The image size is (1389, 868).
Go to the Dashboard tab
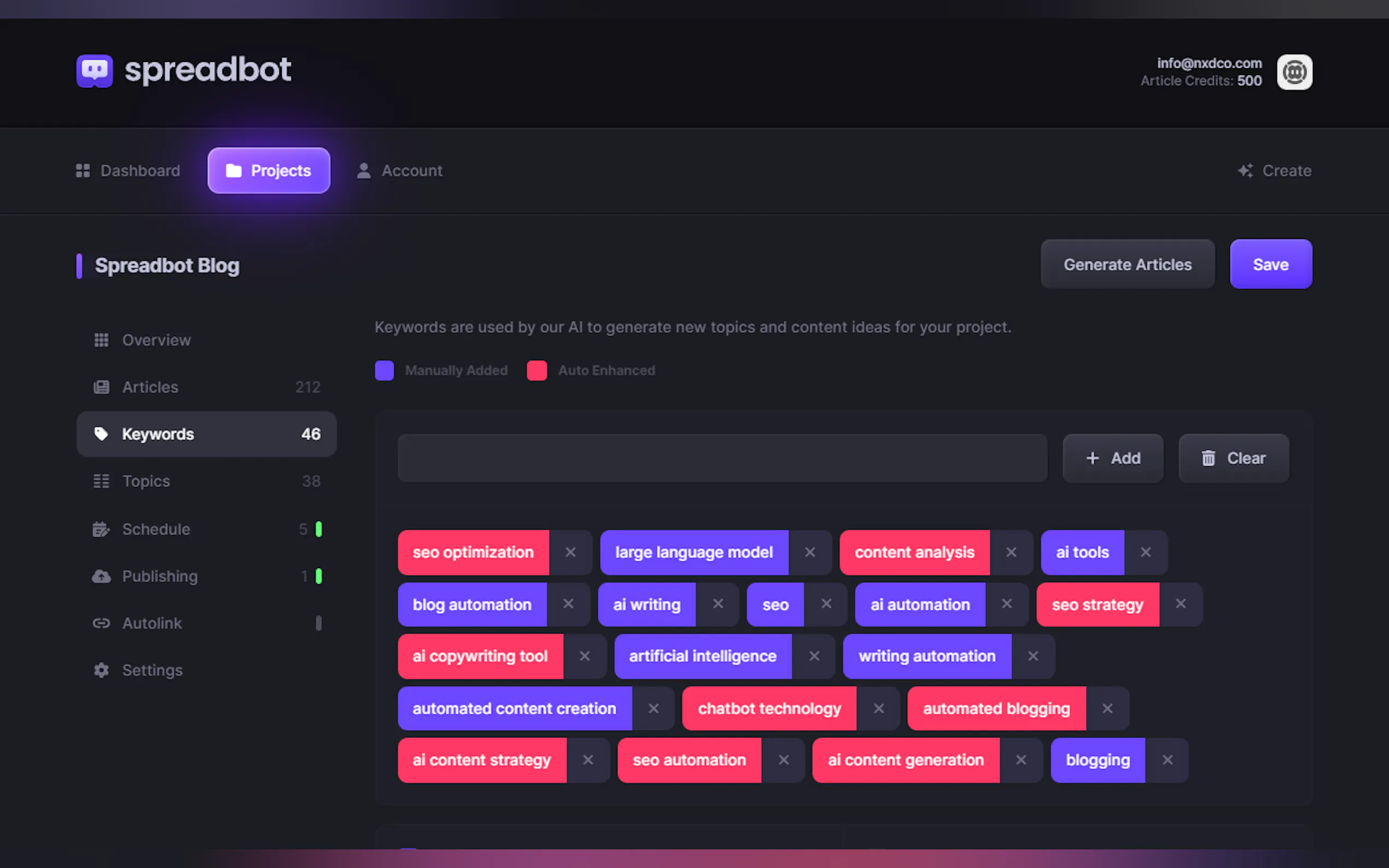(x=128, y=171)
